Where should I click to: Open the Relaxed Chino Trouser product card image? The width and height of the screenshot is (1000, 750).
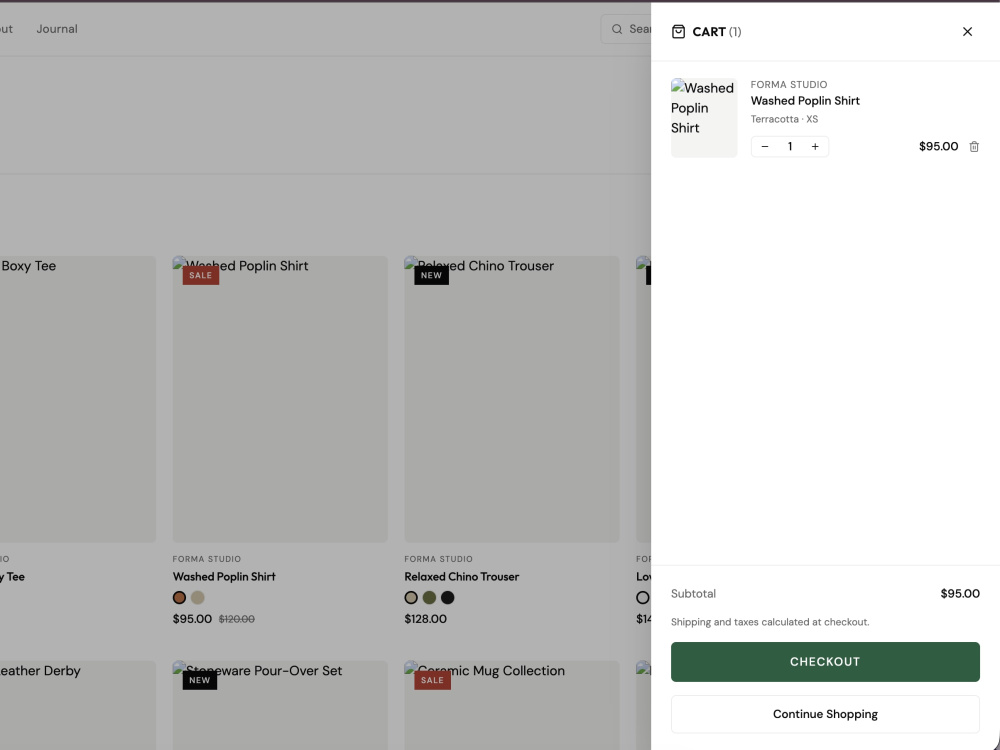tap(511, 399)
